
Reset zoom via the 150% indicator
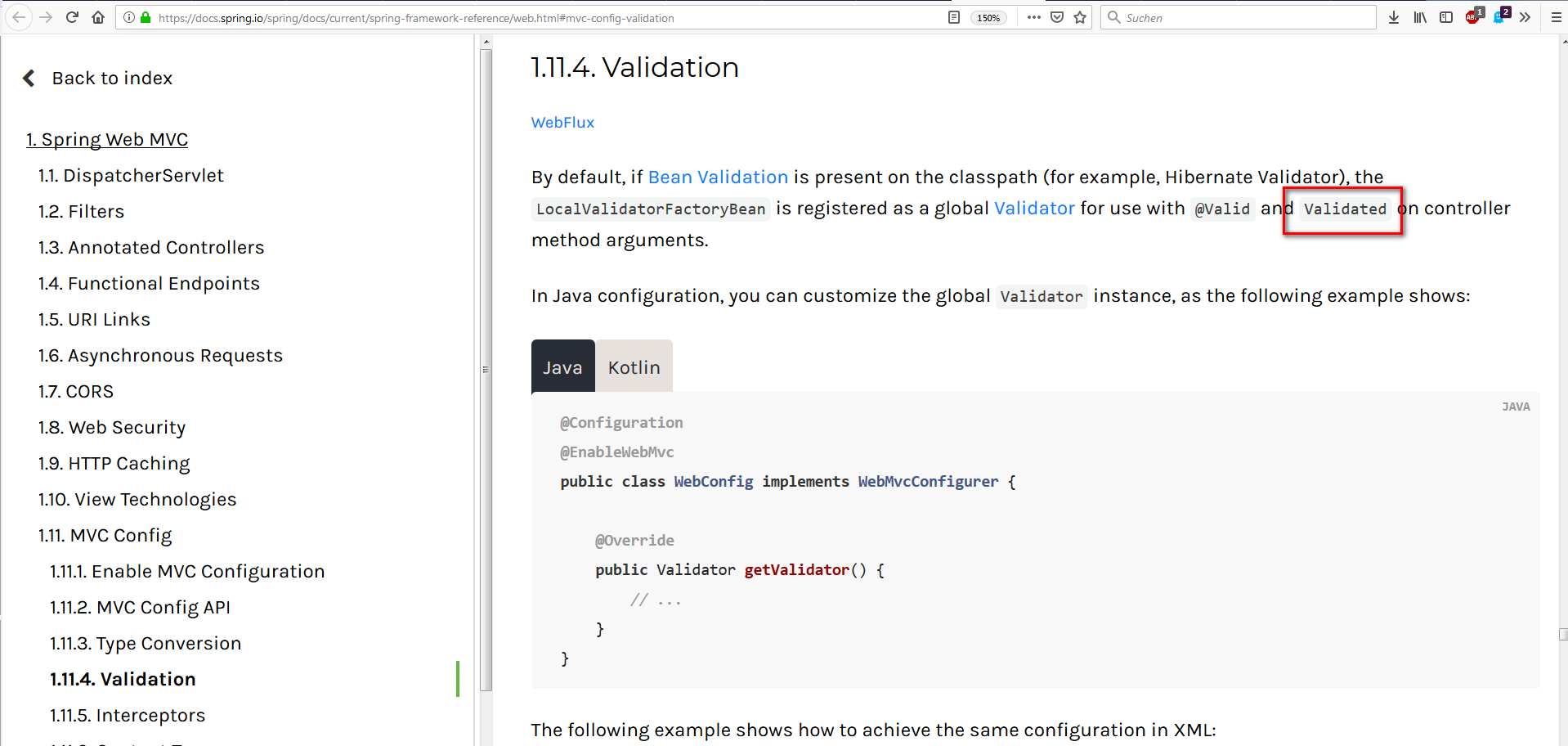[x=988, y=17]
